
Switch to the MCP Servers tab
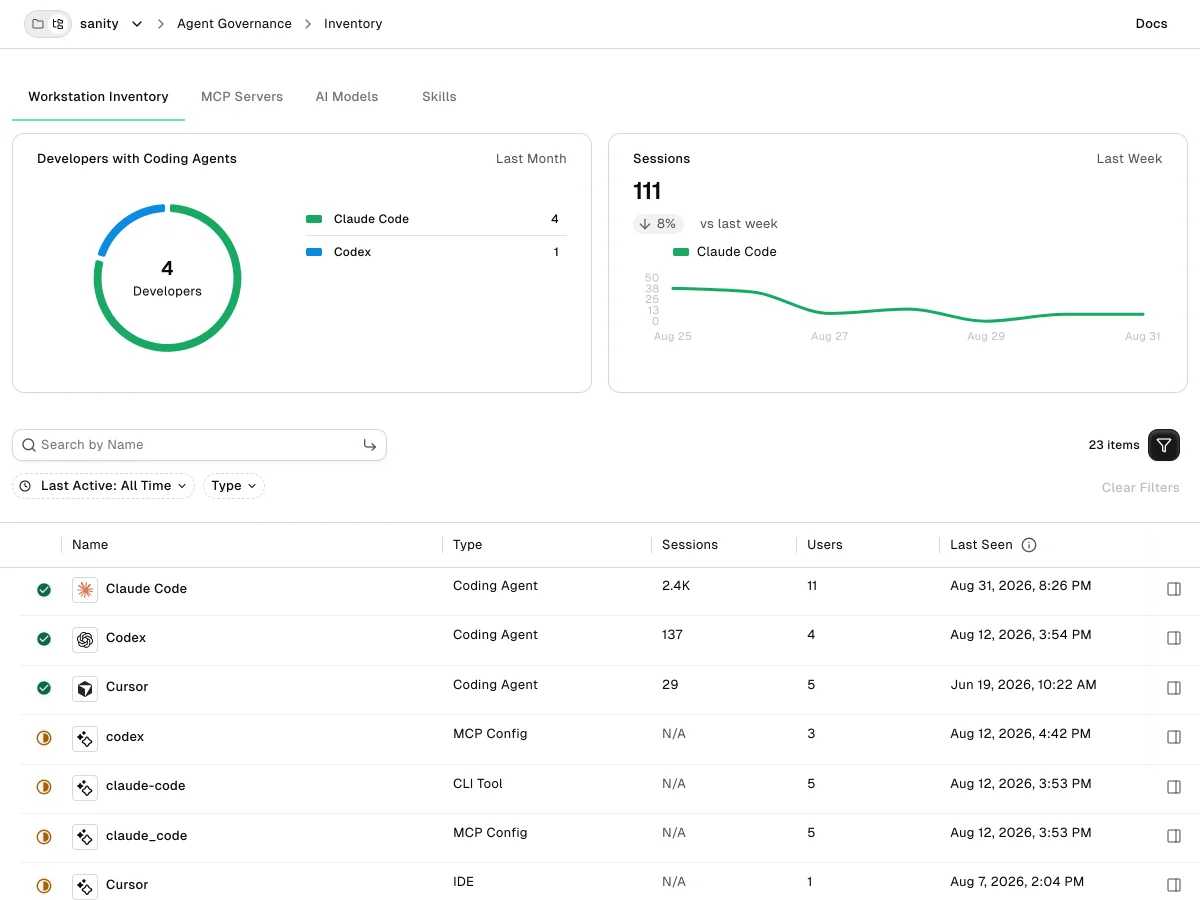coord(242,97)
